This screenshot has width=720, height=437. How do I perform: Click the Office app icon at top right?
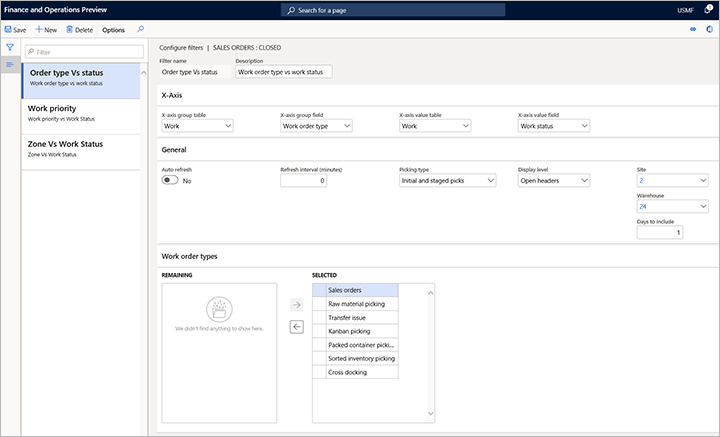[709, 30]
